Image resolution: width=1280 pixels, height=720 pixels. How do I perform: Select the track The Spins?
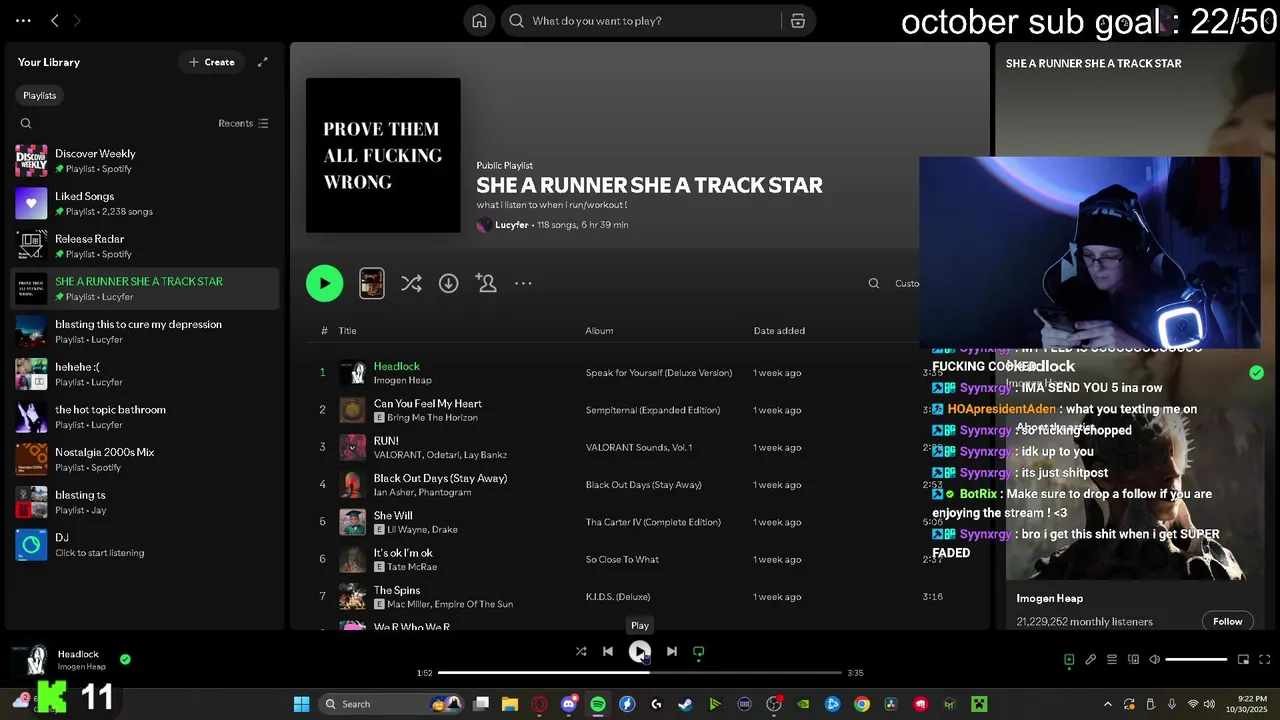[397, 590]
